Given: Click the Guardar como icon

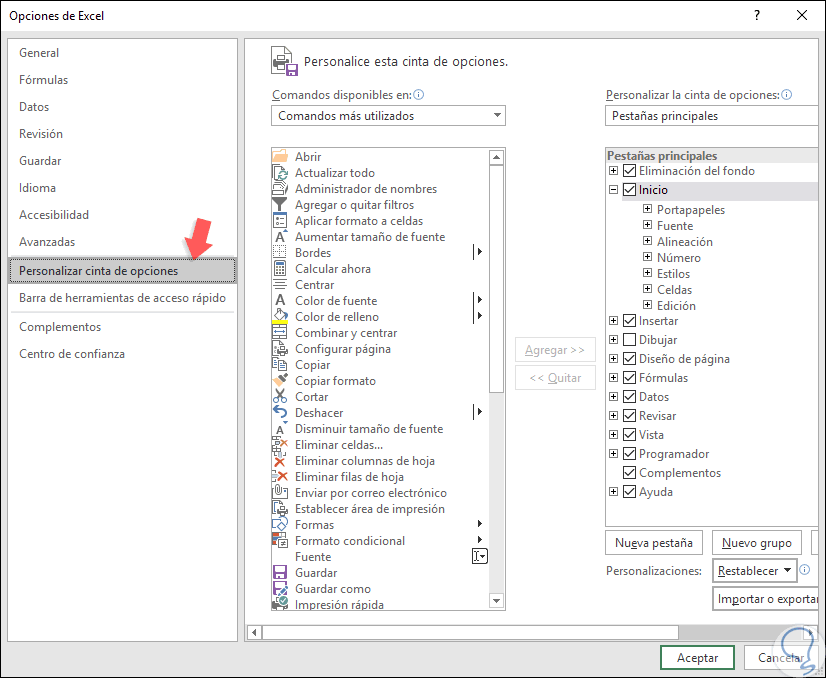Looking at the screenshot, I should click(x=280, y=588).
